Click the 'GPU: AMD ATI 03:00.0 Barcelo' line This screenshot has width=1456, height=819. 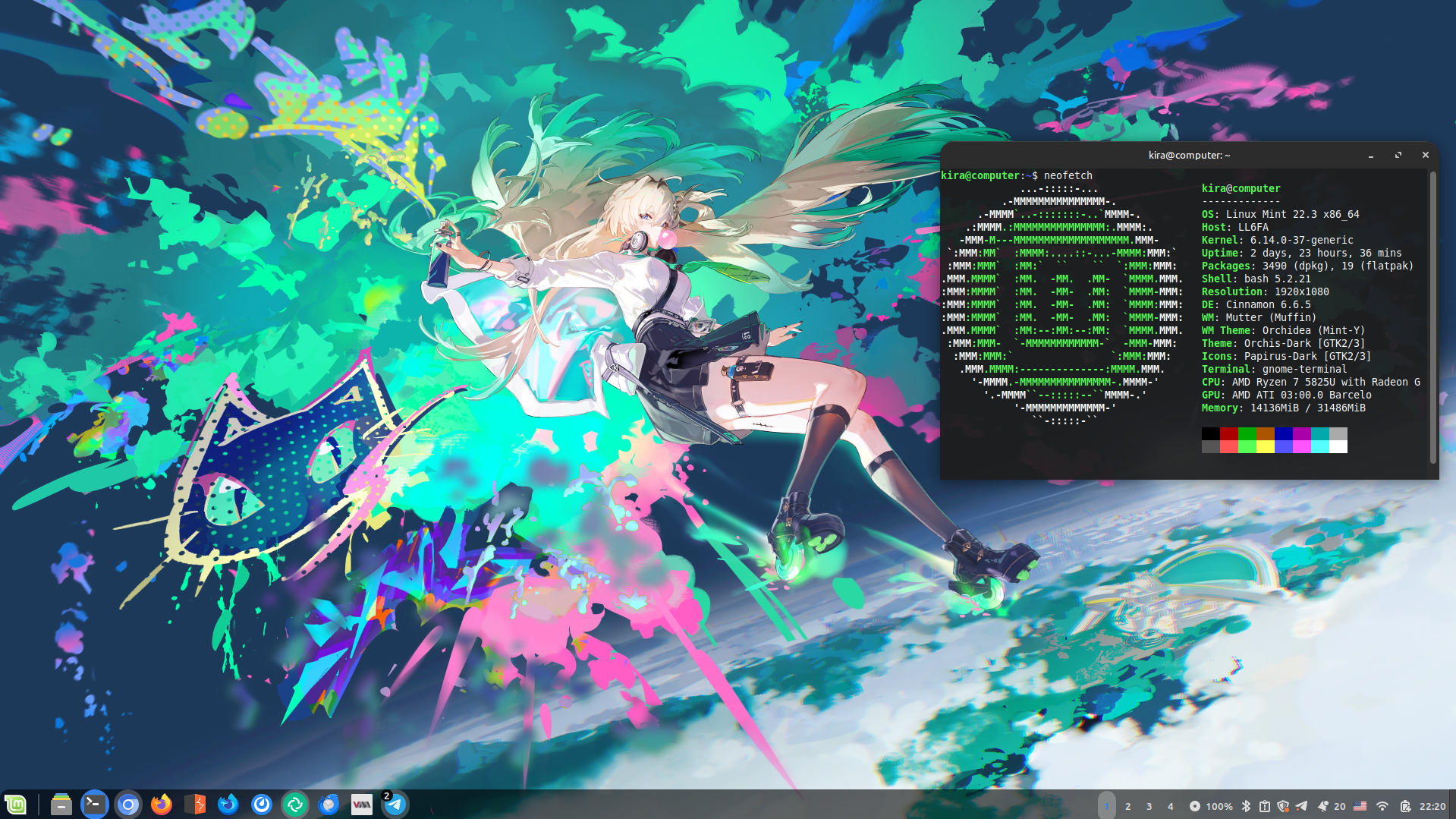(x=1287, y=395)
